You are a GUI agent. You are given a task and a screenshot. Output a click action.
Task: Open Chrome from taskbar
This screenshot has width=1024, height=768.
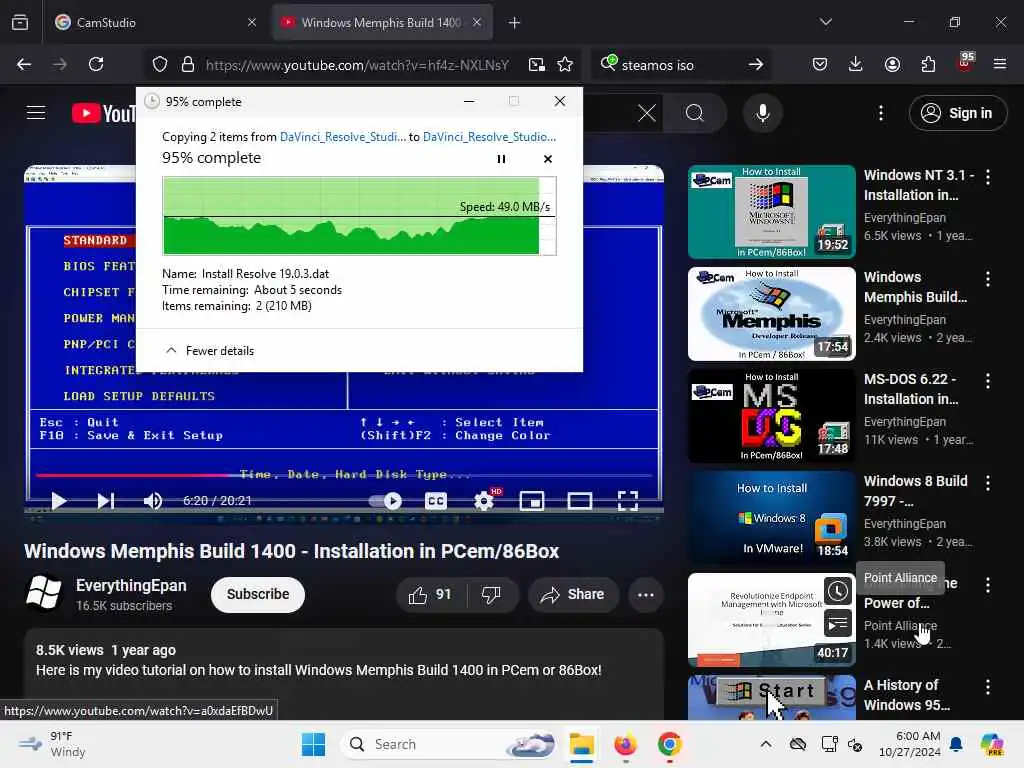(669, 744)
